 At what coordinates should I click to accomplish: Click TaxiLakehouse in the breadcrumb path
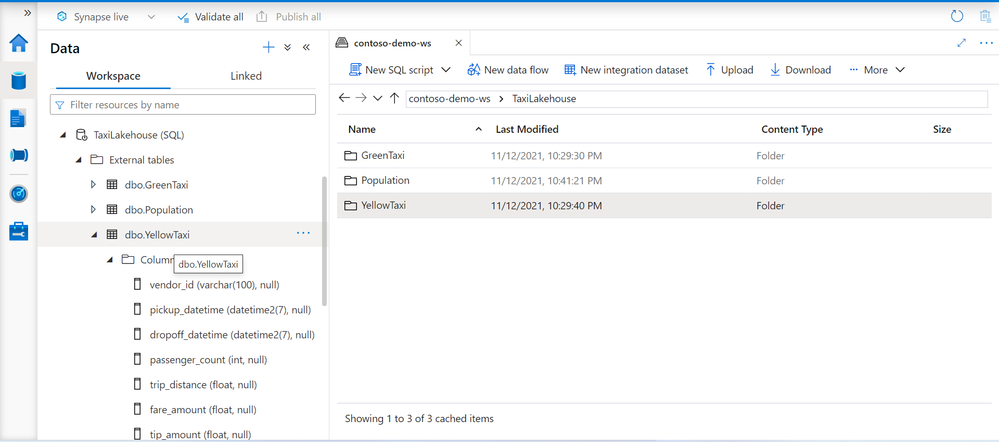click(x=544, y=99)
